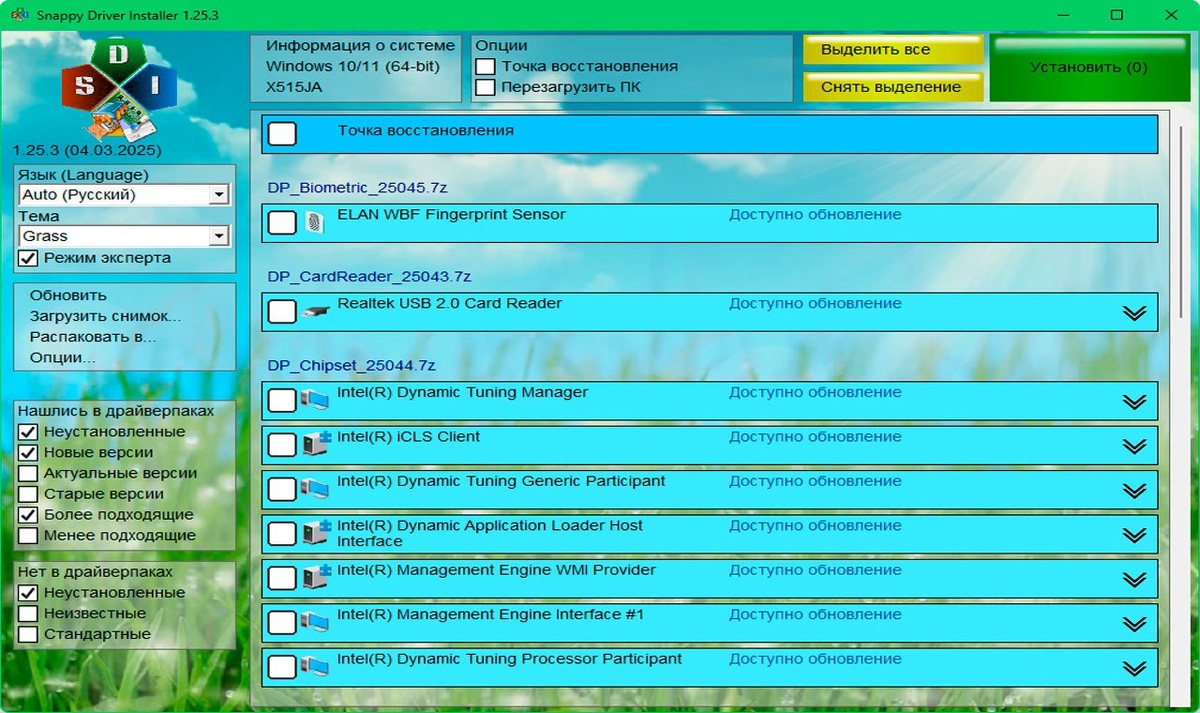Select checkbox of the large Точка восстановления row

[283, 133]
